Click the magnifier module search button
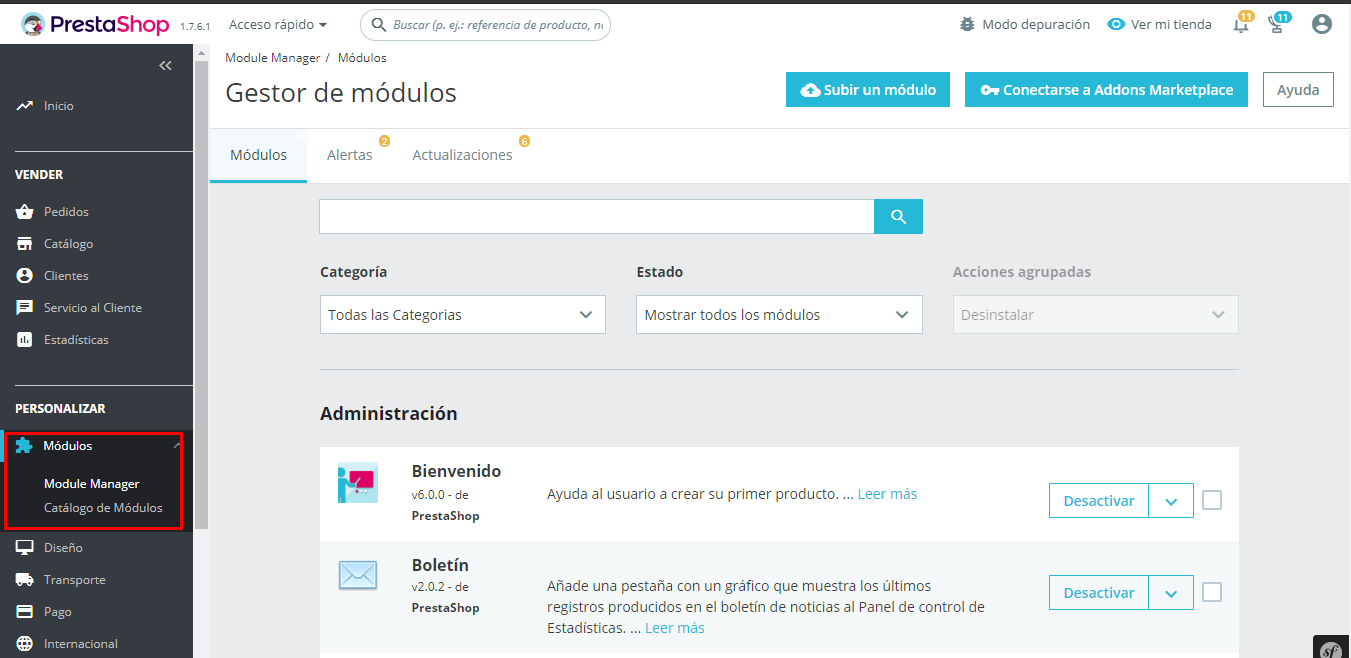Viewport: 1351px width, 658px height. click(898, 217)
